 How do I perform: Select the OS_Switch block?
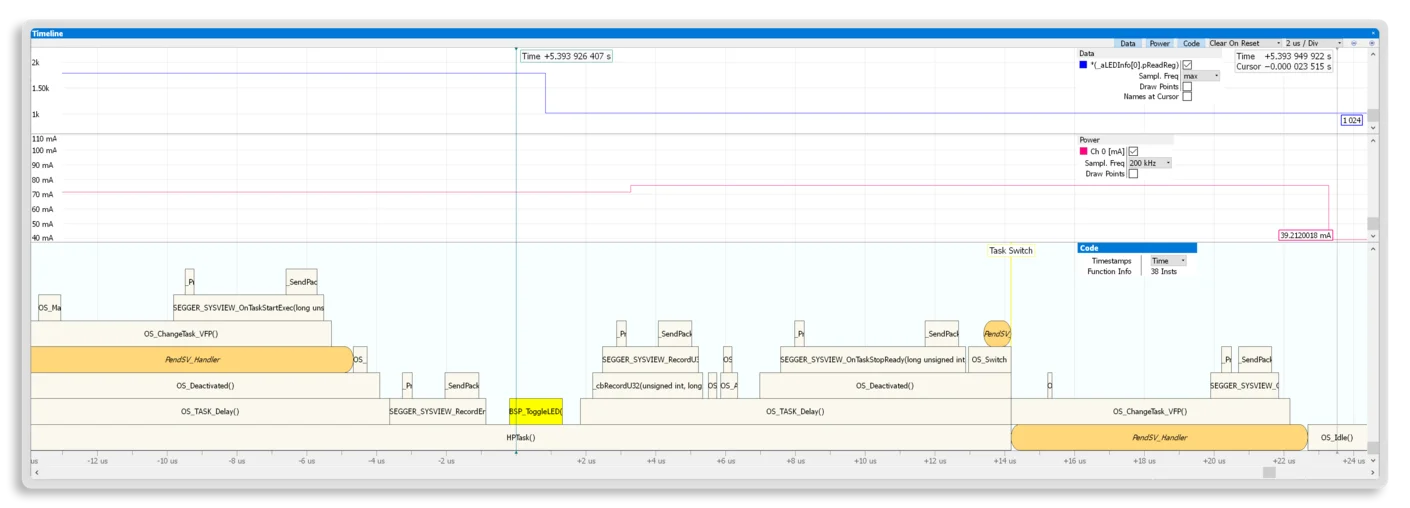pyautogui.click(x=989, y=360)
